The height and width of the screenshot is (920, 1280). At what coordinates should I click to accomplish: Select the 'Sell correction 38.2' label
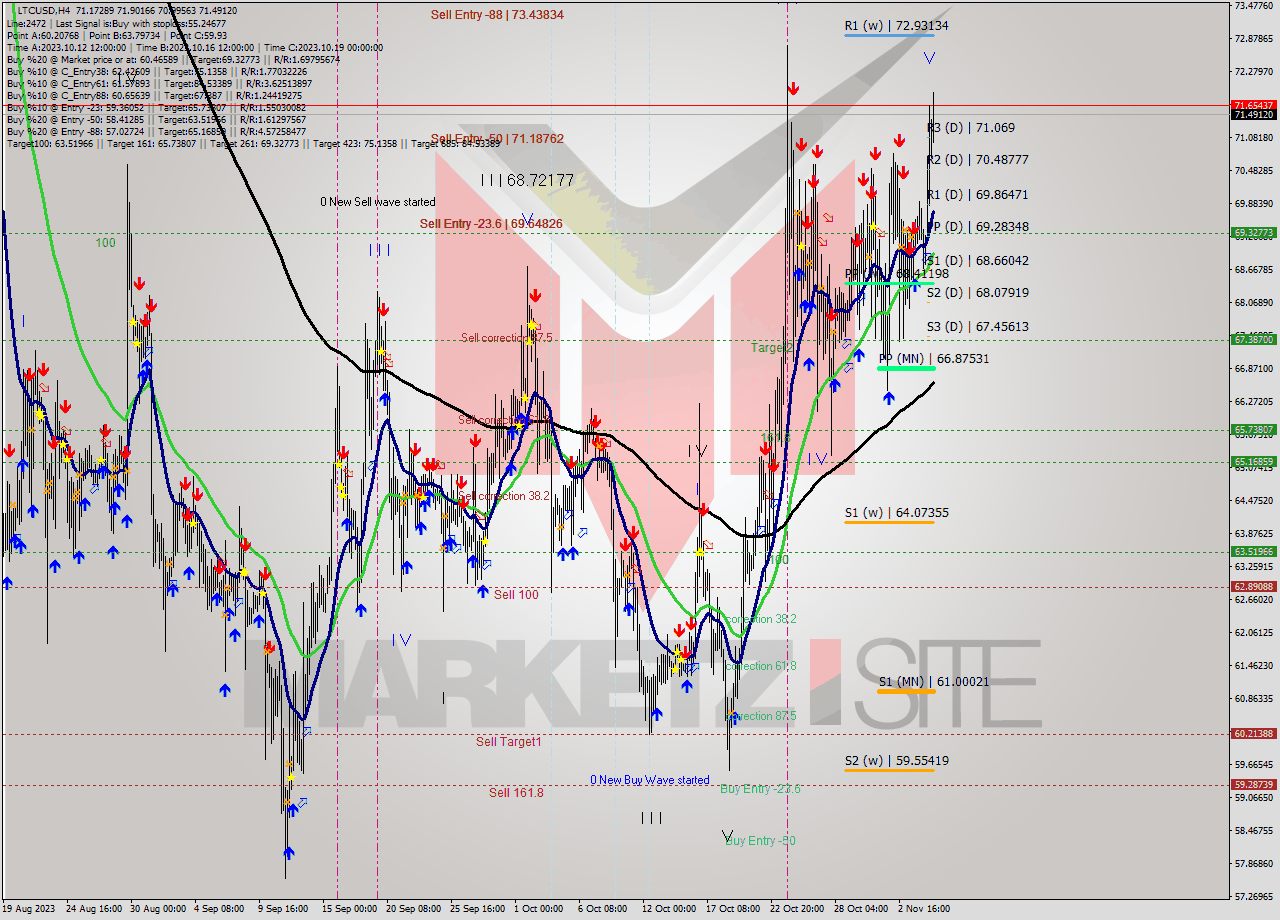[505, 496]
